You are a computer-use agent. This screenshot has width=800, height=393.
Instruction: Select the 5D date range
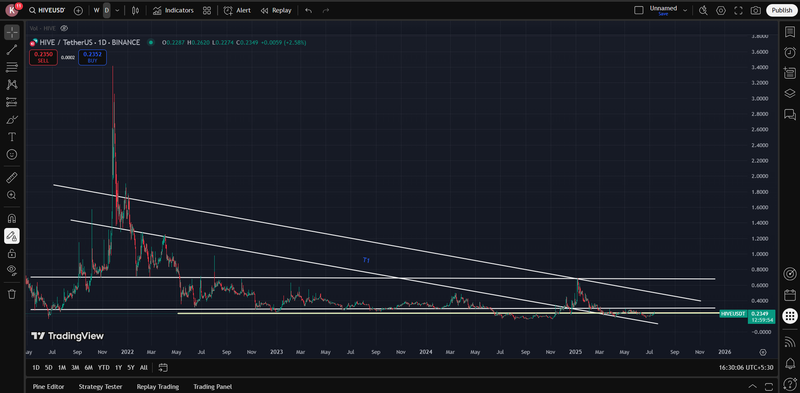pyautogui.click(x=48, y=367)
